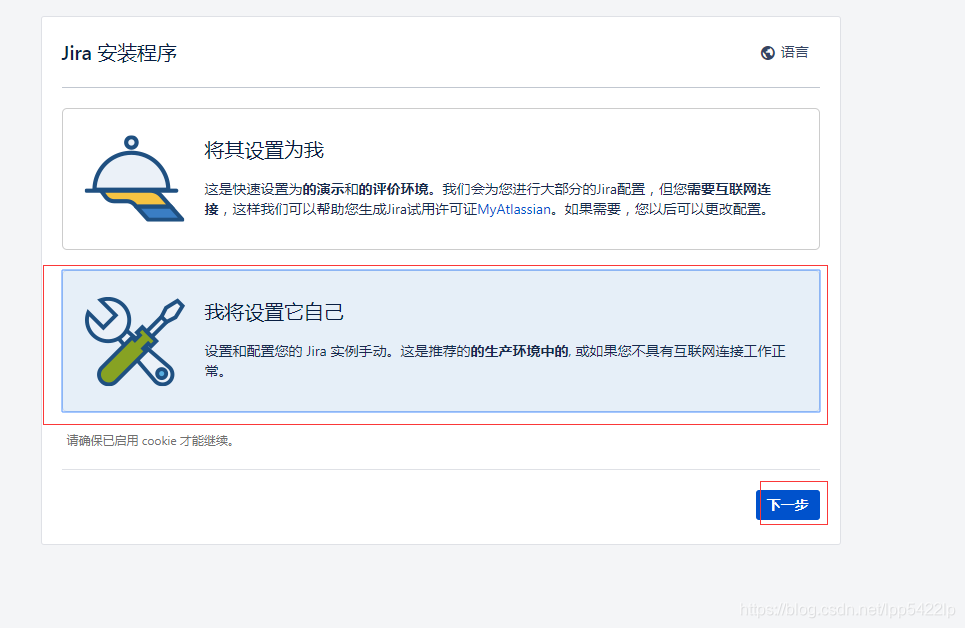Click the 下一步 next button
This screenshot has height=628, width=965.
coord(788,505)
